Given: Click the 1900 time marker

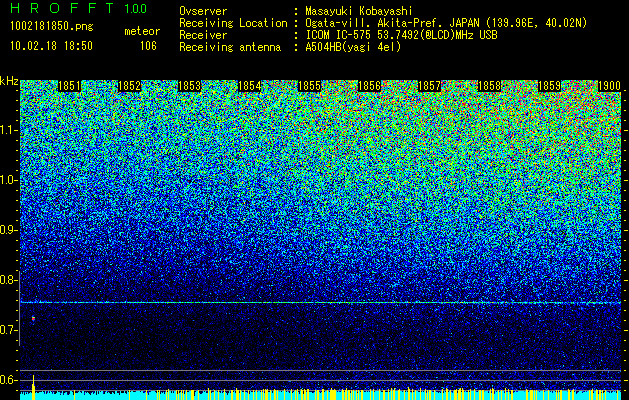Looking at the screenshot, I should tap(609, 86).
